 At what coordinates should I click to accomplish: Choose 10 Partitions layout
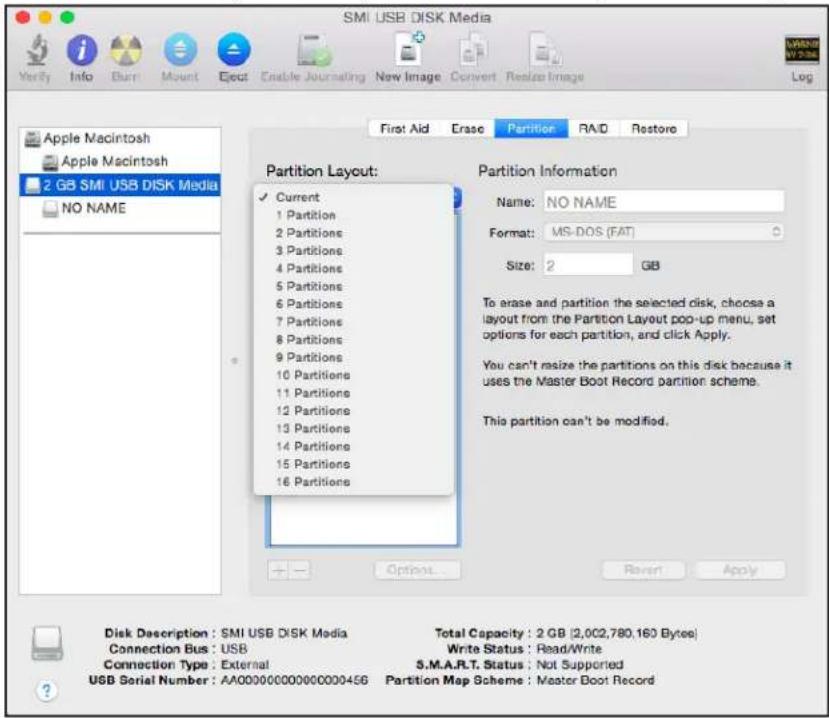point(354,375)
